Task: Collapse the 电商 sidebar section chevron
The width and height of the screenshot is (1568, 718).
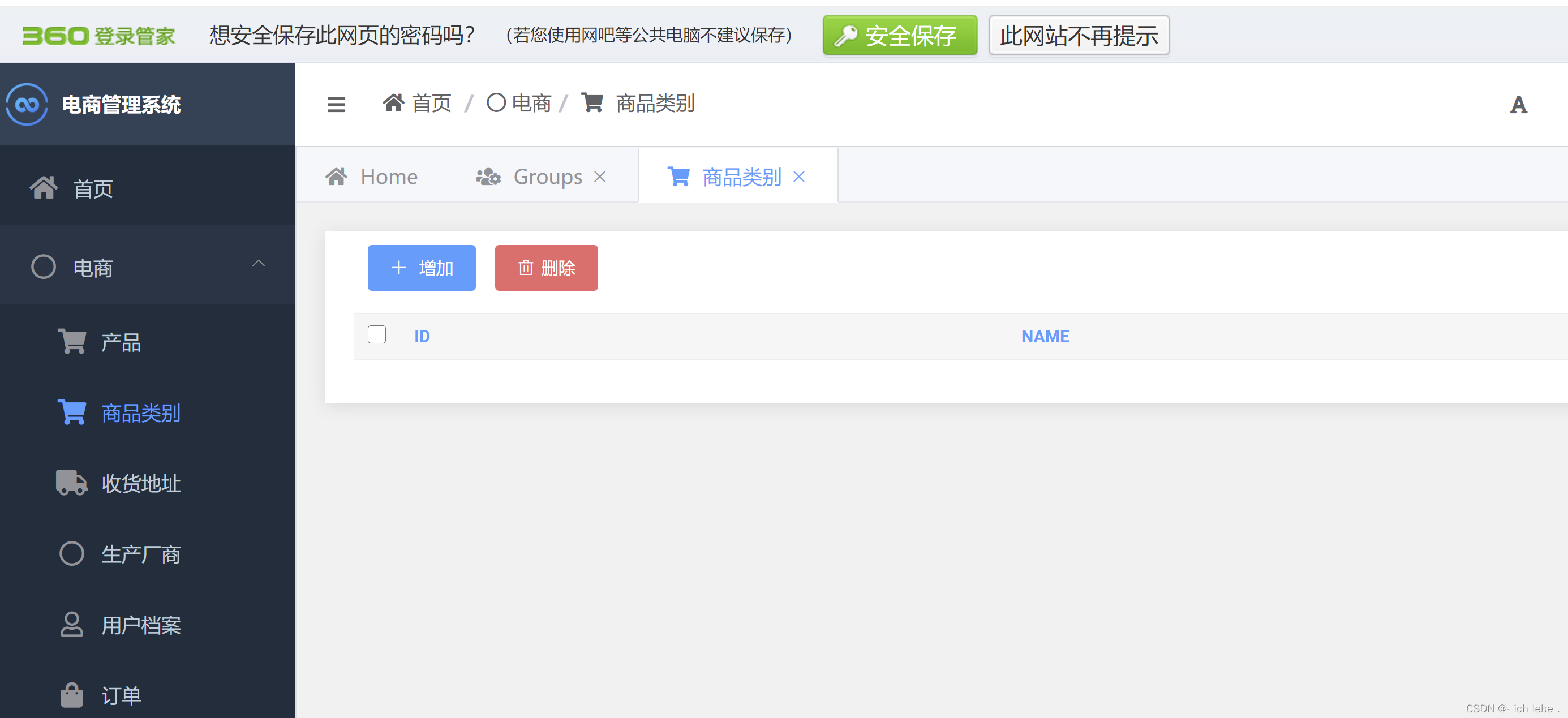Action: pos(259,264)
